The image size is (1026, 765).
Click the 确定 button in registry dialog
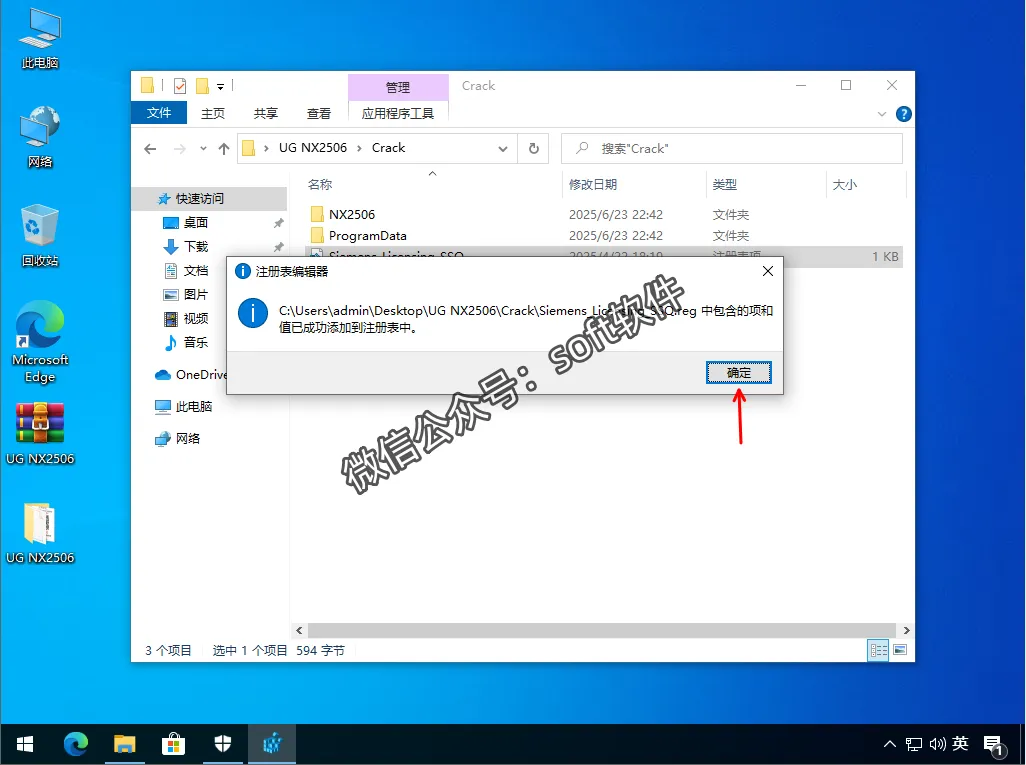pyautogui.click(x=739, y=372)
